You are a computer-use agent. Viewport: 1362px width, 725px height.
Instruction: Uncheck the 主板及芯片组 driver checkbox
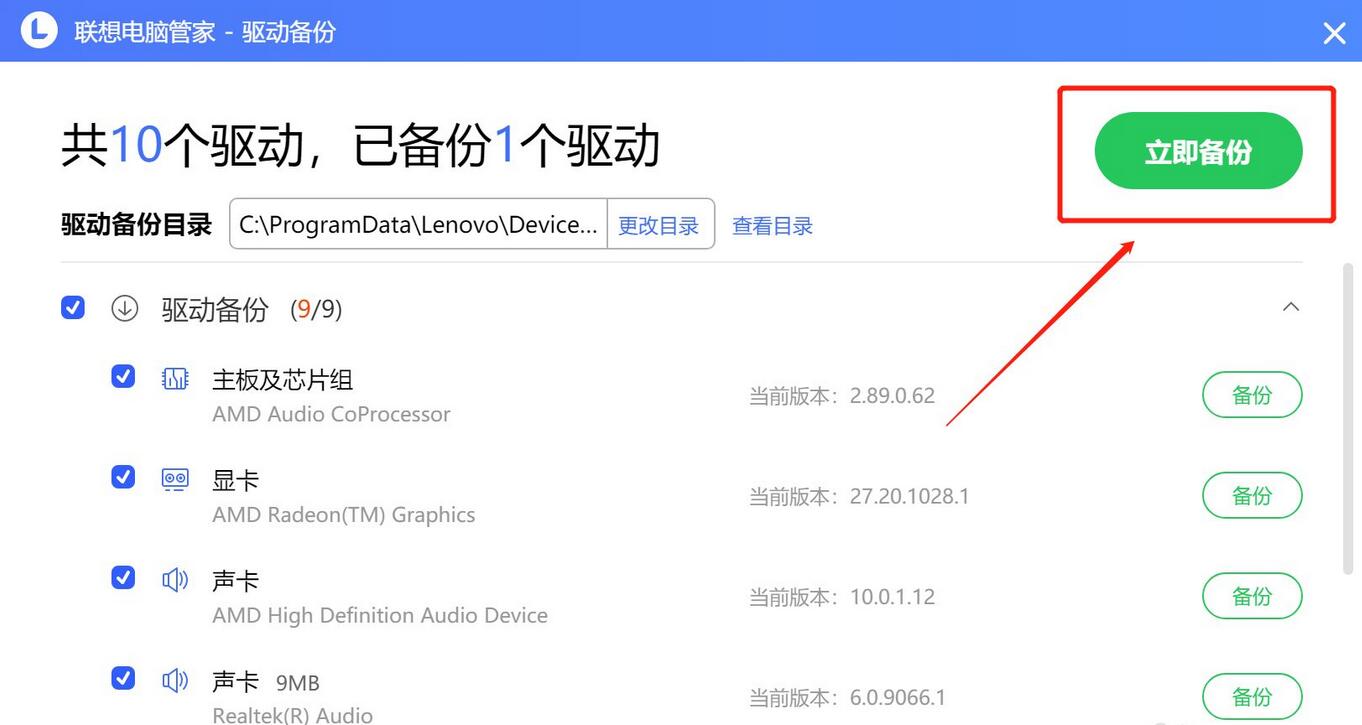point(123,376)
